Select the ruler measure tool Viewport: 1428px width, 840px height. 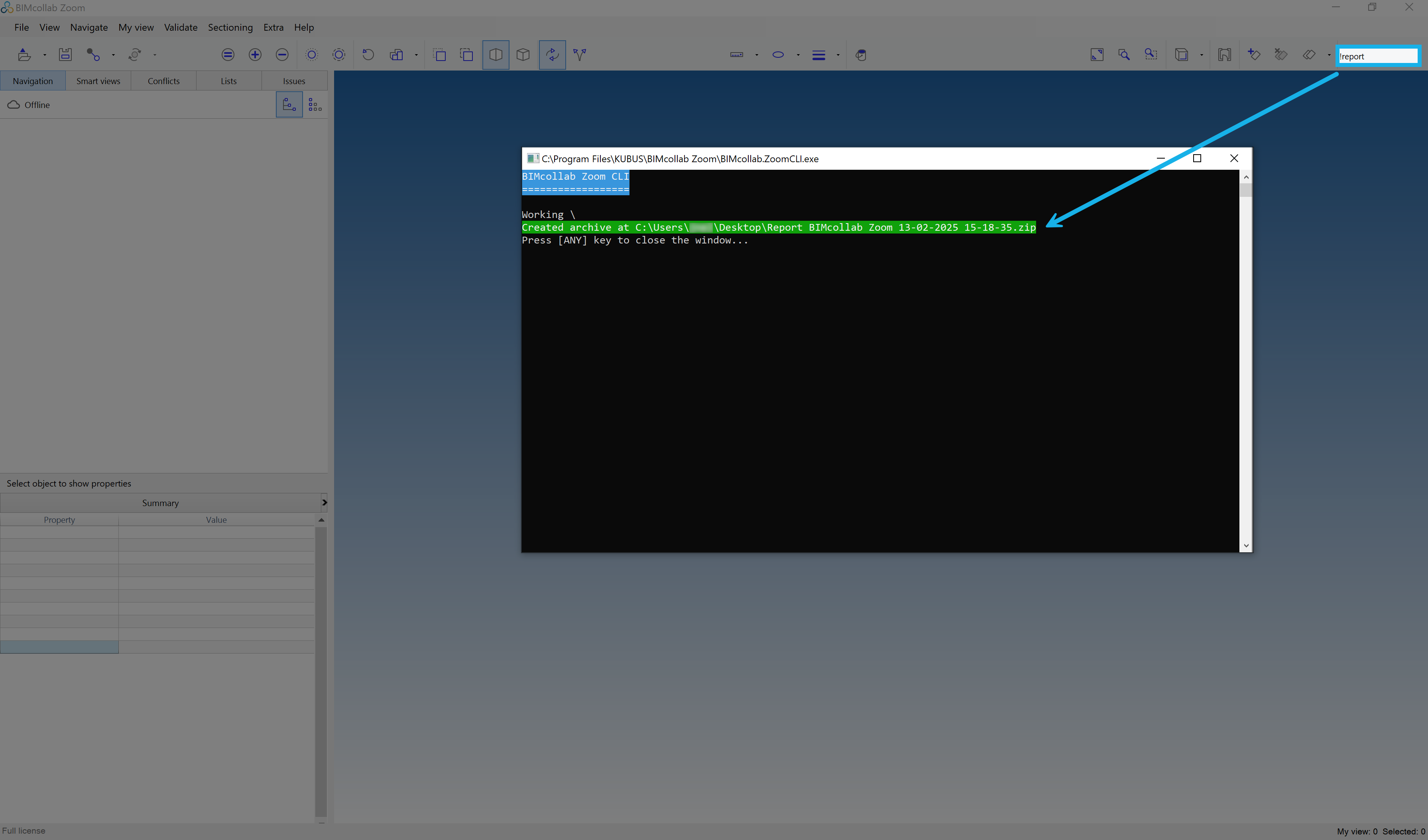(737, 55)
